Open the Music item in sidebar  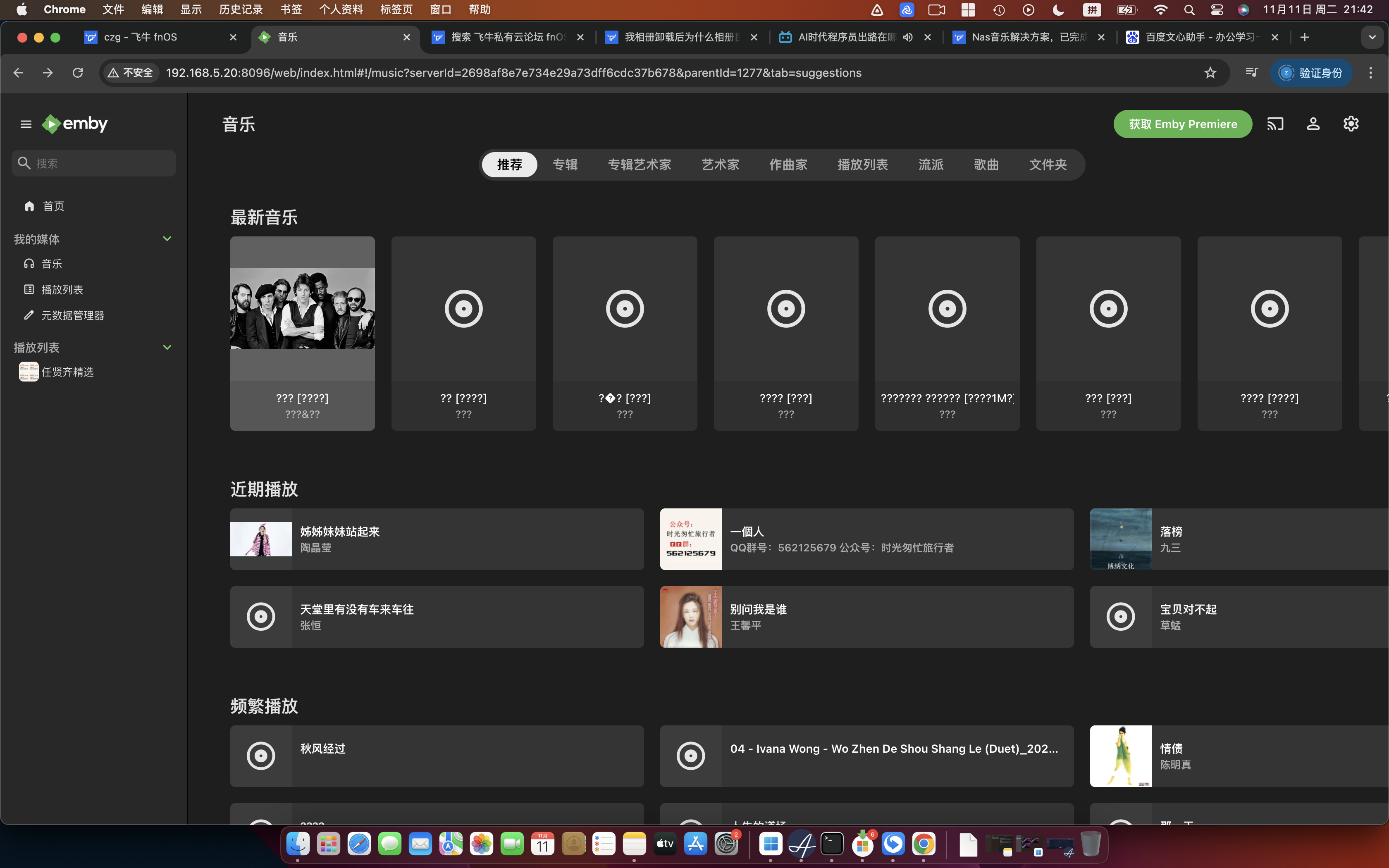[x=51, y=264]
